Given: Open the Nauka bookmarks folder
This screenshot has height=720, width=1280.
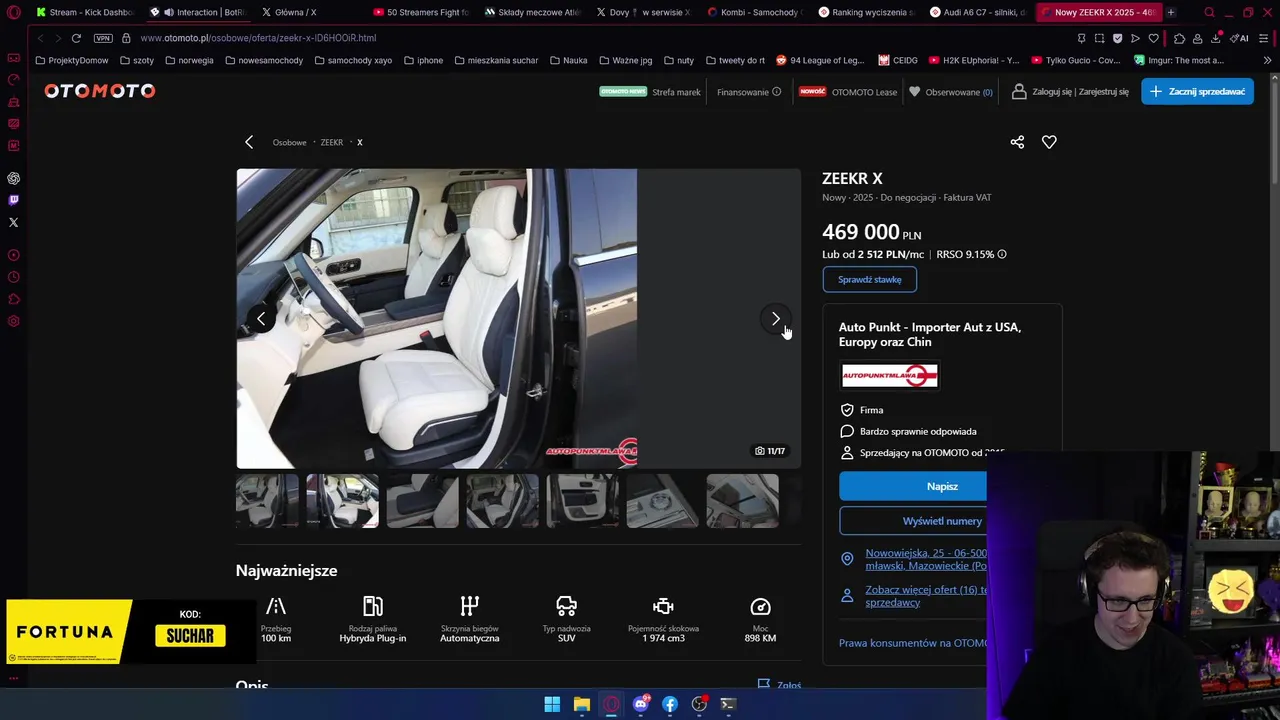Looking at the screenshot, I should click(568, 60).
